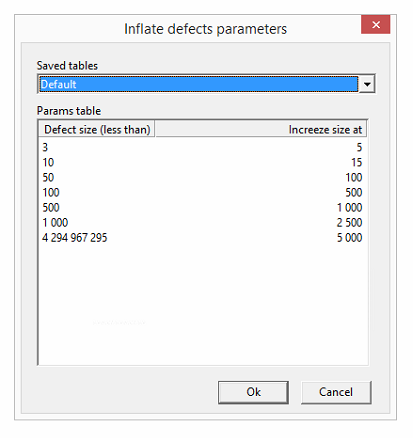
Task: Confirm with the Ok button
Action: point(253,392)
